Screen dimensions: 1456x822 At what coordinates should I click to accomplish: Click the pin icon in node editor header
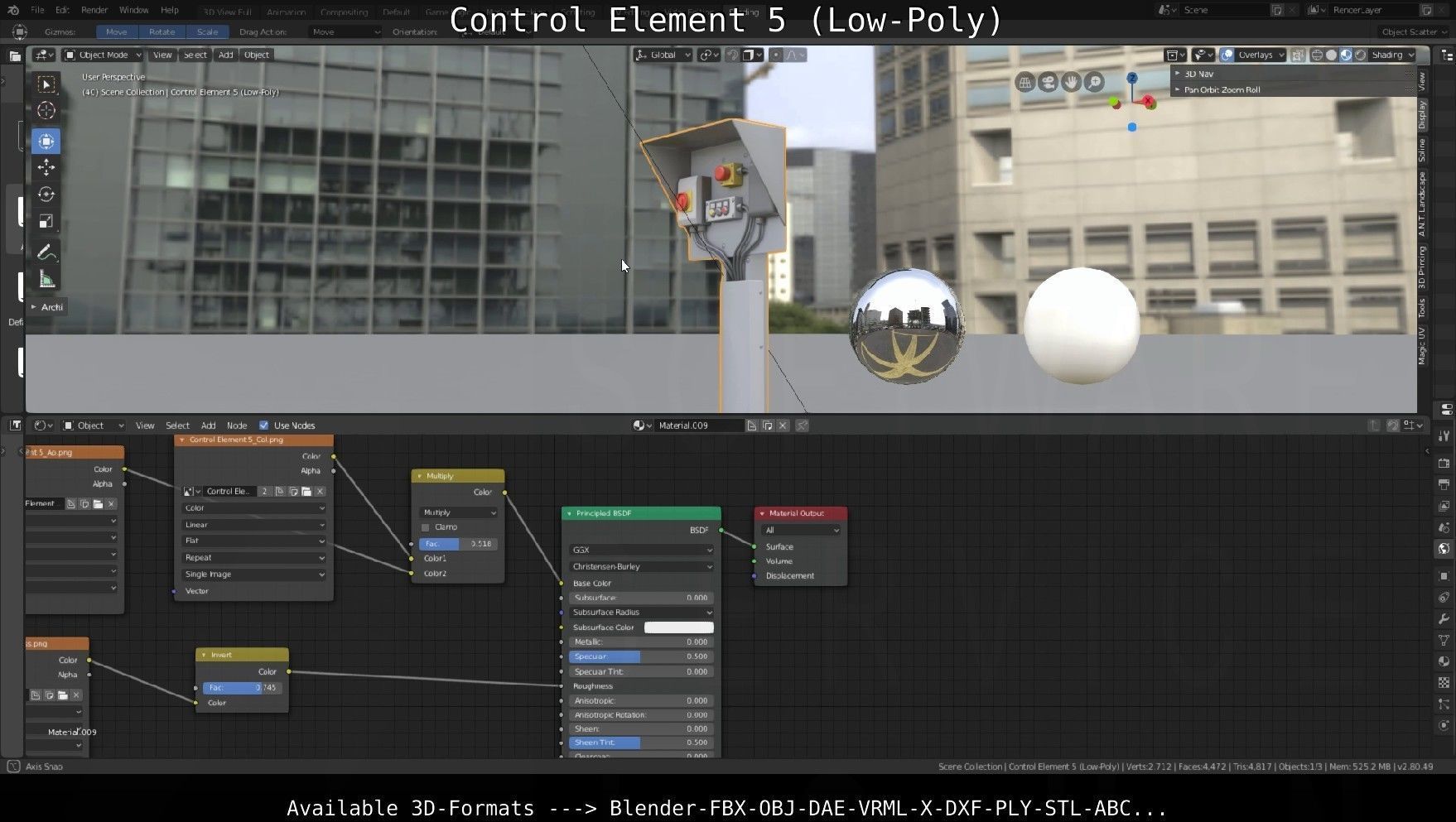[802, 425]
